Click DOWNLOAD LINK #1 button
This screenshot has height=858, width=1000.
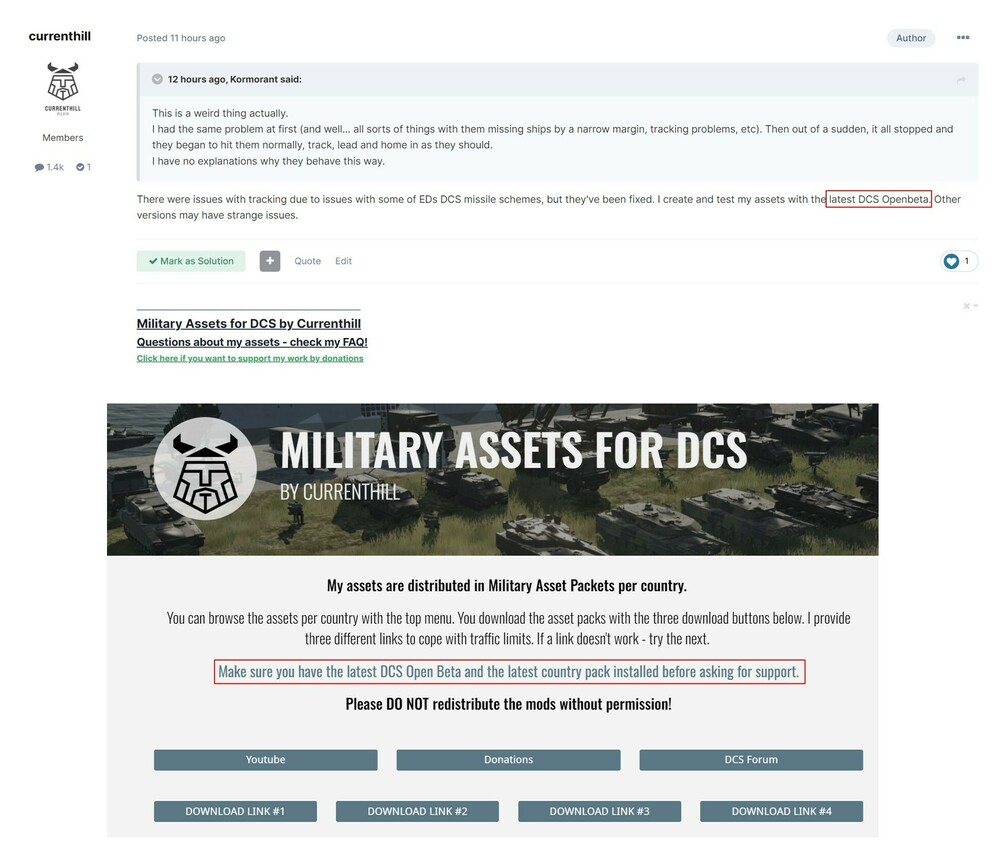(x=235, y=811)
